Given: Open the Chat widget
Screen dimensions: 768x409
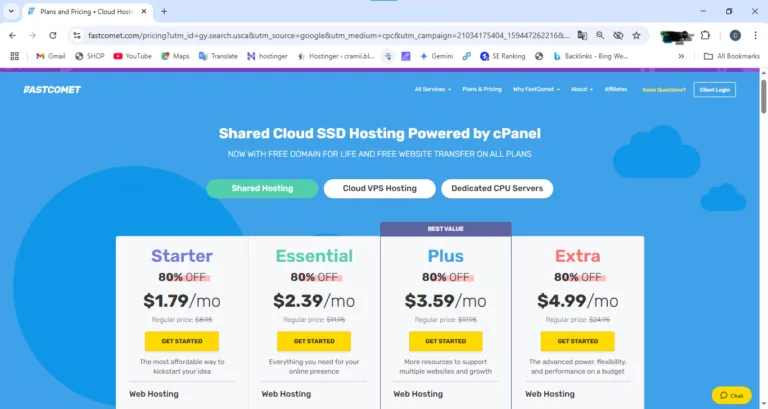Looking at the screenshot, I should (731, 395).
